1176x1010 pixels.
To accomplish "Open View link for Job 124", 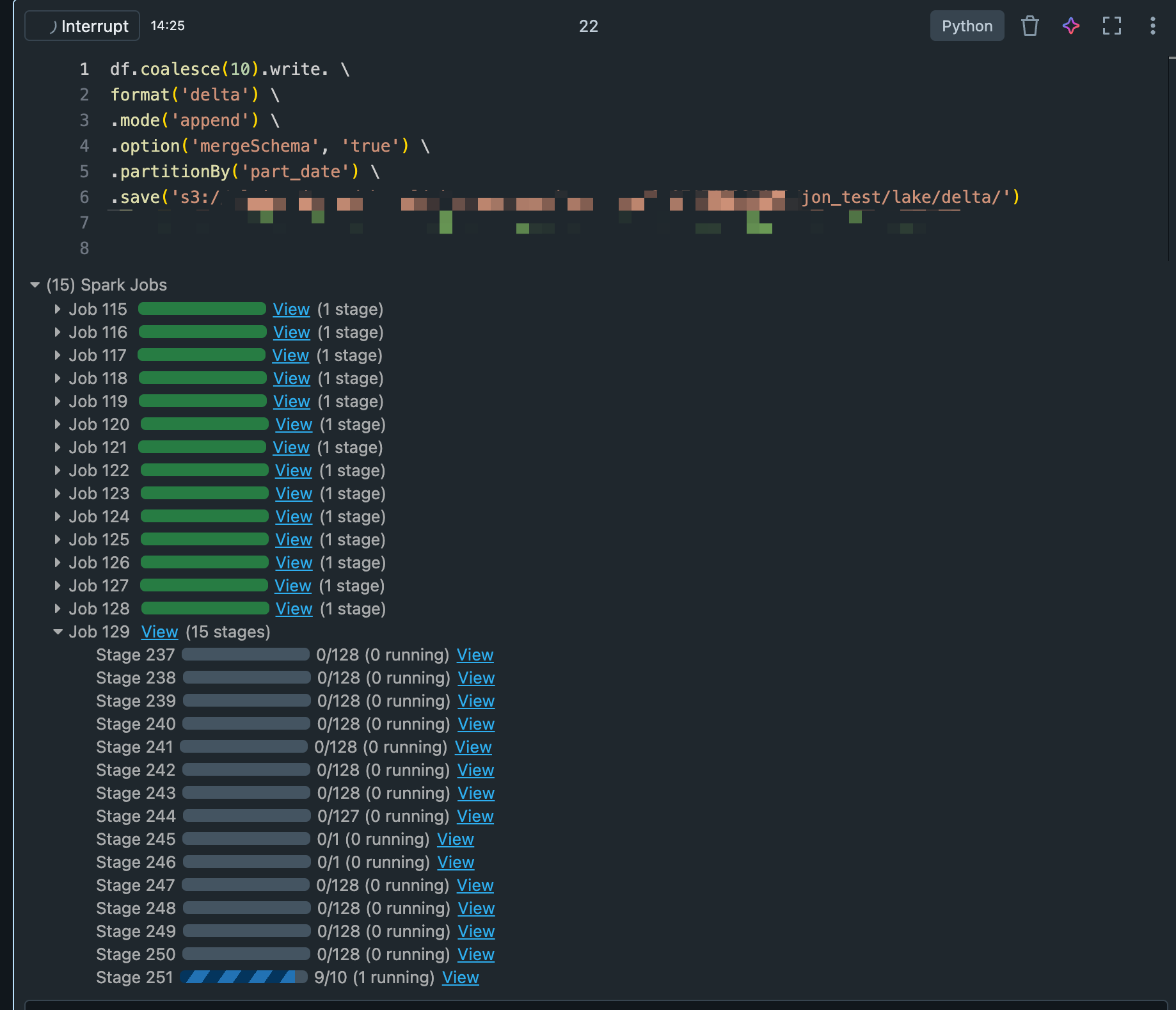I will 294,517.
